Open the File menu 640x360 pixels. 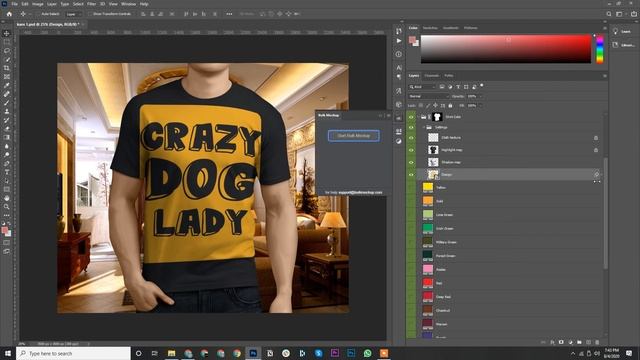14,4
